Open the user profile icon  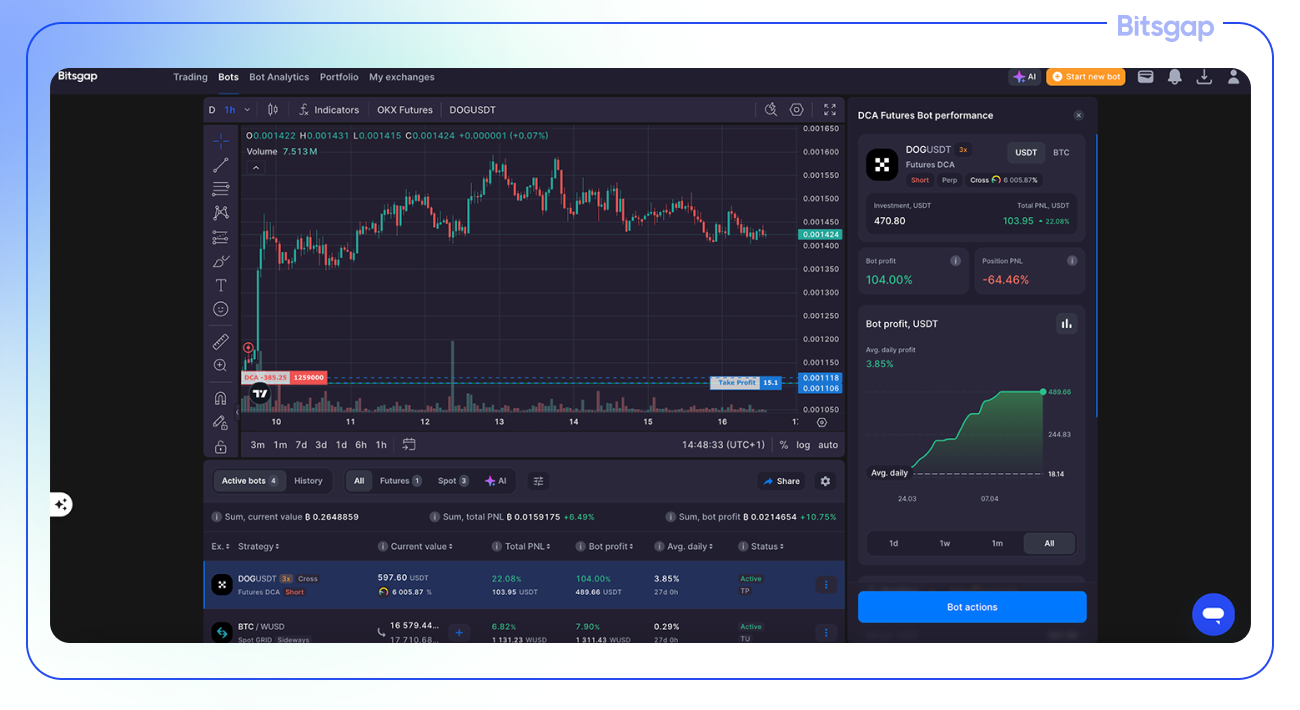click(x=1234, y=77)
